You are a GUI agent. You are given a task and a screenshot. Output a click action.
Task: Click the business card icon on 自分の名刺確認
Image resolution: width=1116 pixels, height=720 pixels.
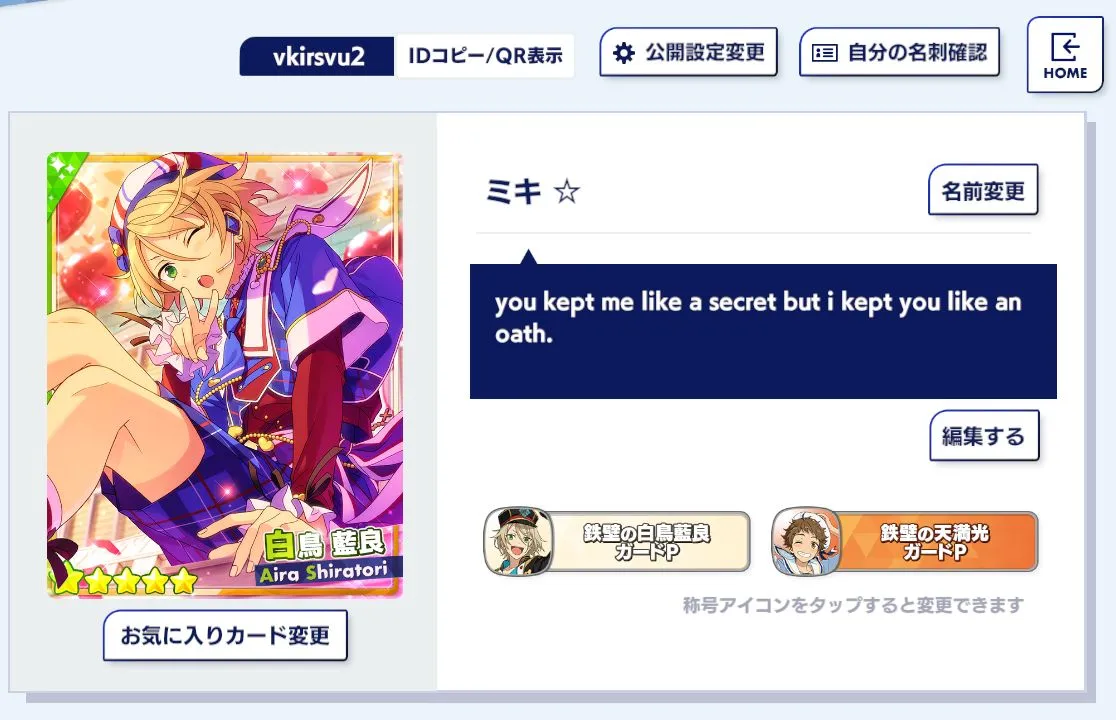[x=824, y=53]
